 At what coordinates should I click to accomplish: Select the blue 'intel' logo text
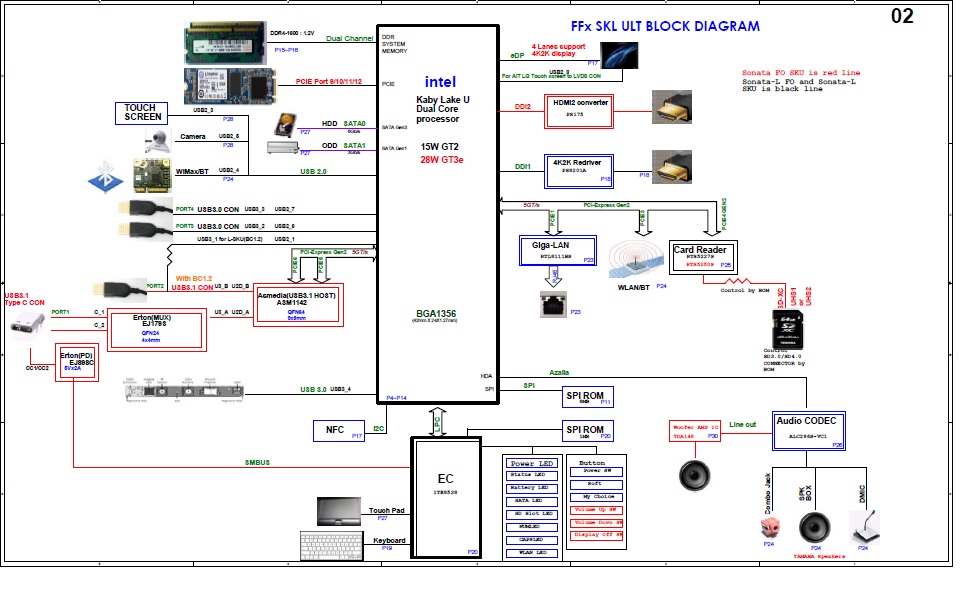point(440,82)
